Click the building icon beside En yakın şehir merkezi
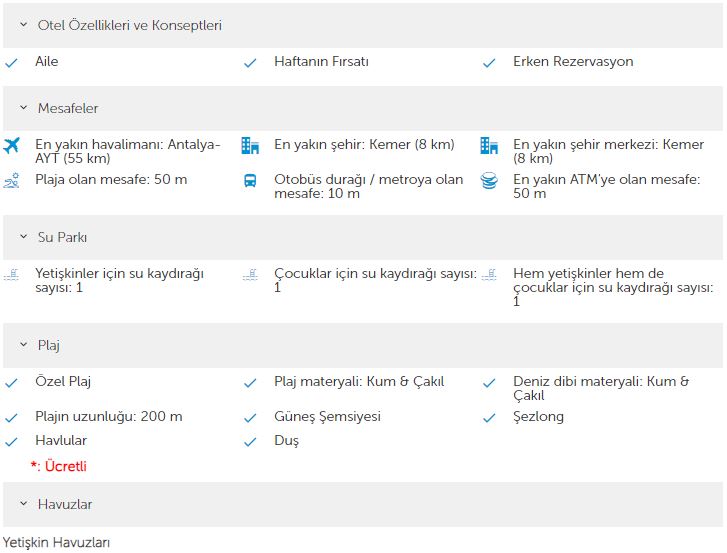Image resolution: width=727 pixels, height=553 pixels. (x=489, y=146)
